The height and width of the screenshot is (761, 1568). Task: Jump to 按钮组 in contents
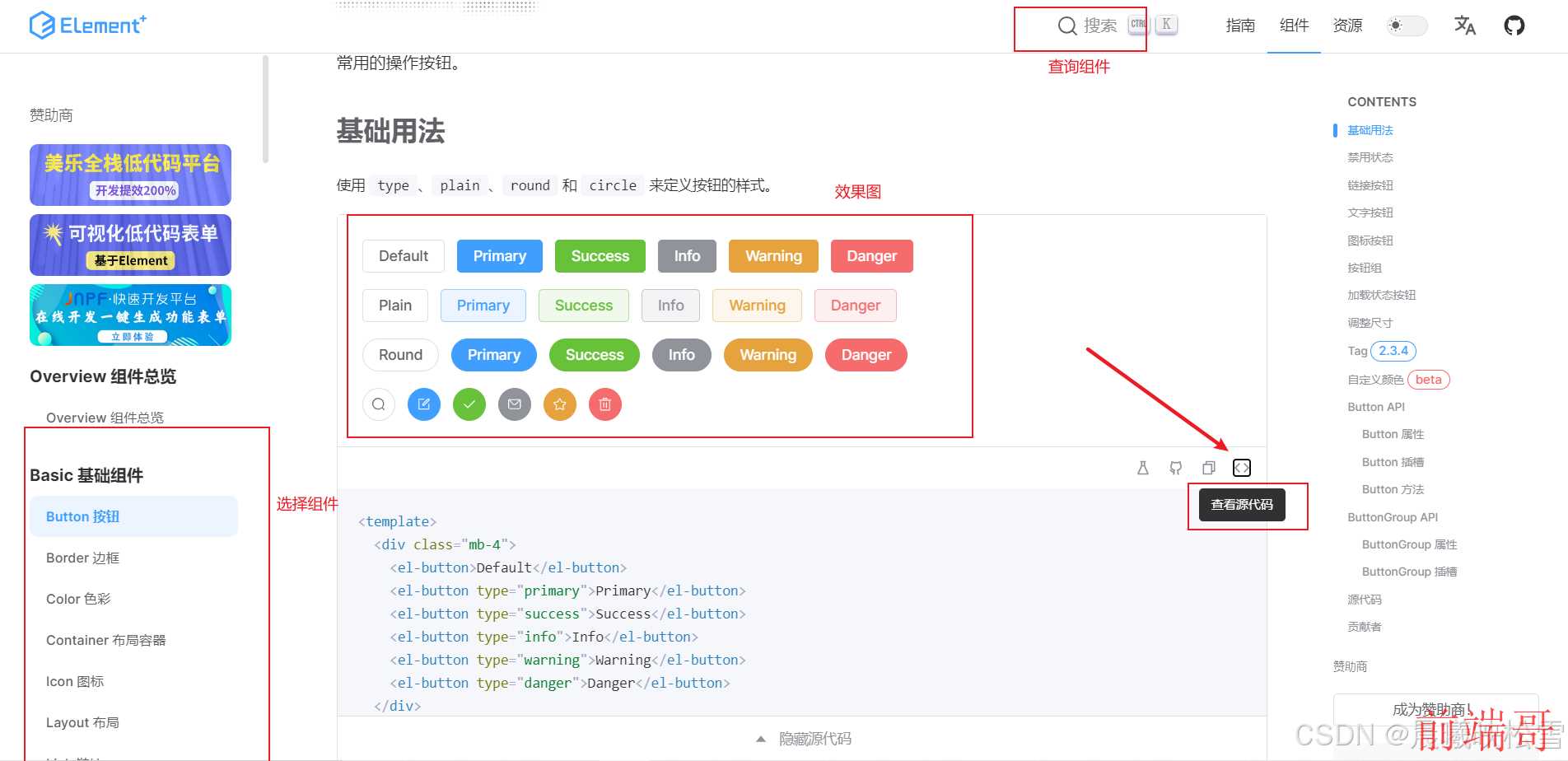[x=1365, y=268]
